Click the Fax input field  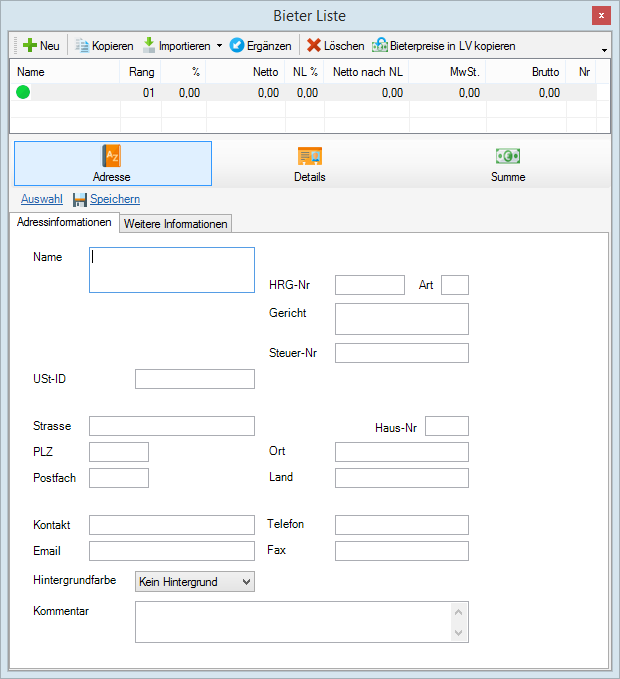click(x=402, y=551)
